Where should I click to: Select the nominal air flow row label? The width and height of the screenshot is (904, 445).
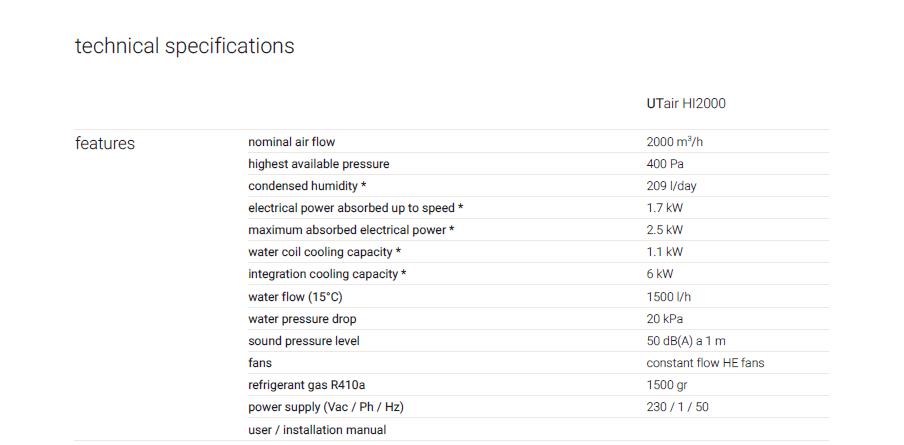(292, 142)
